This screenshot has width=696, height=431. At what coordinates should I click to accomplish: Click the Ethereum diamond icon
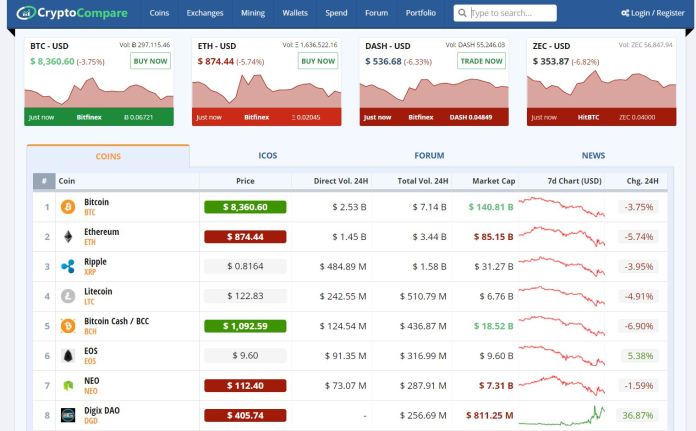pos(68,237)
